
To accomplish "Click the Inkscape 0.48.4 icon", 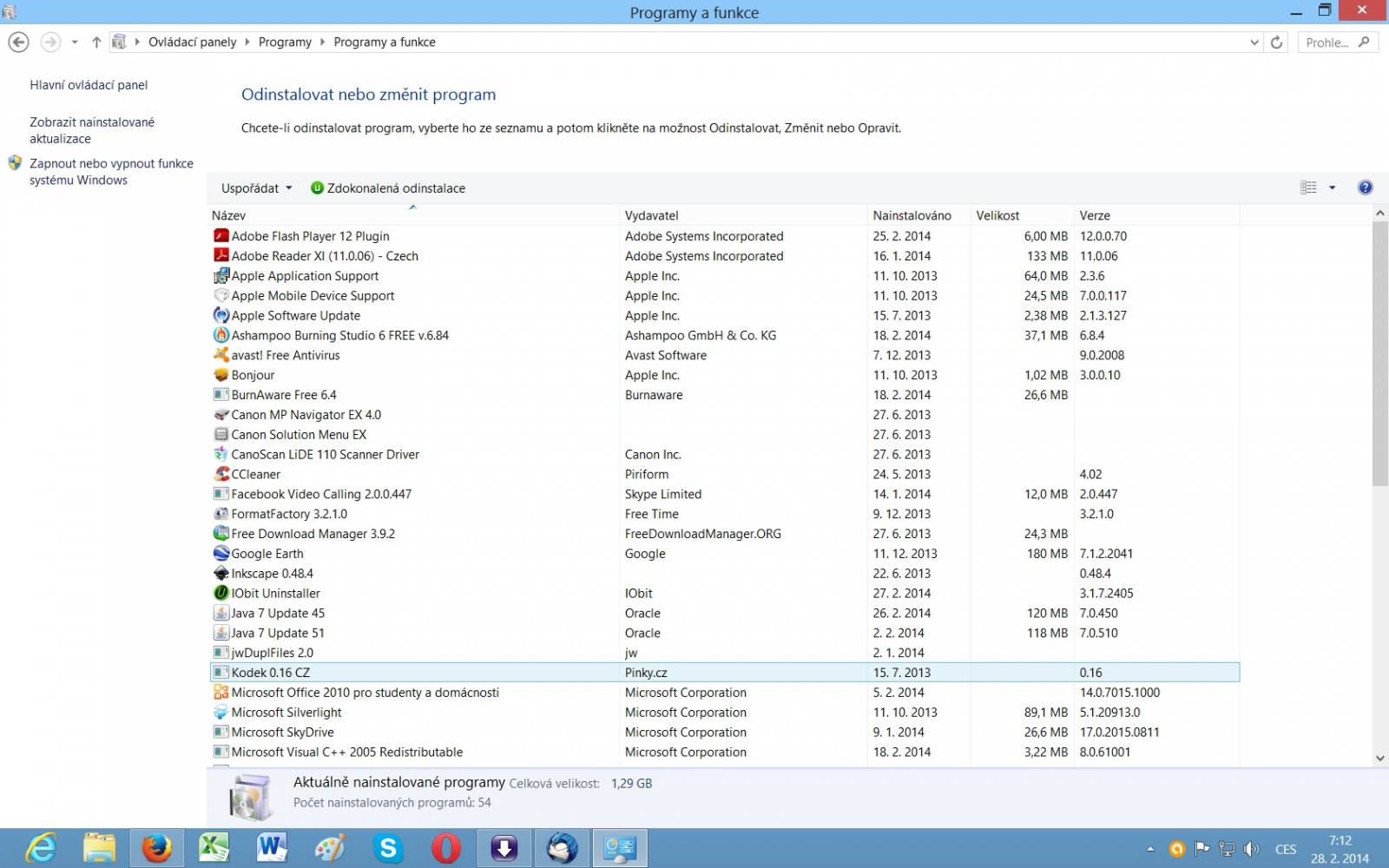I will pyautogui.click(x=221, y=573).
